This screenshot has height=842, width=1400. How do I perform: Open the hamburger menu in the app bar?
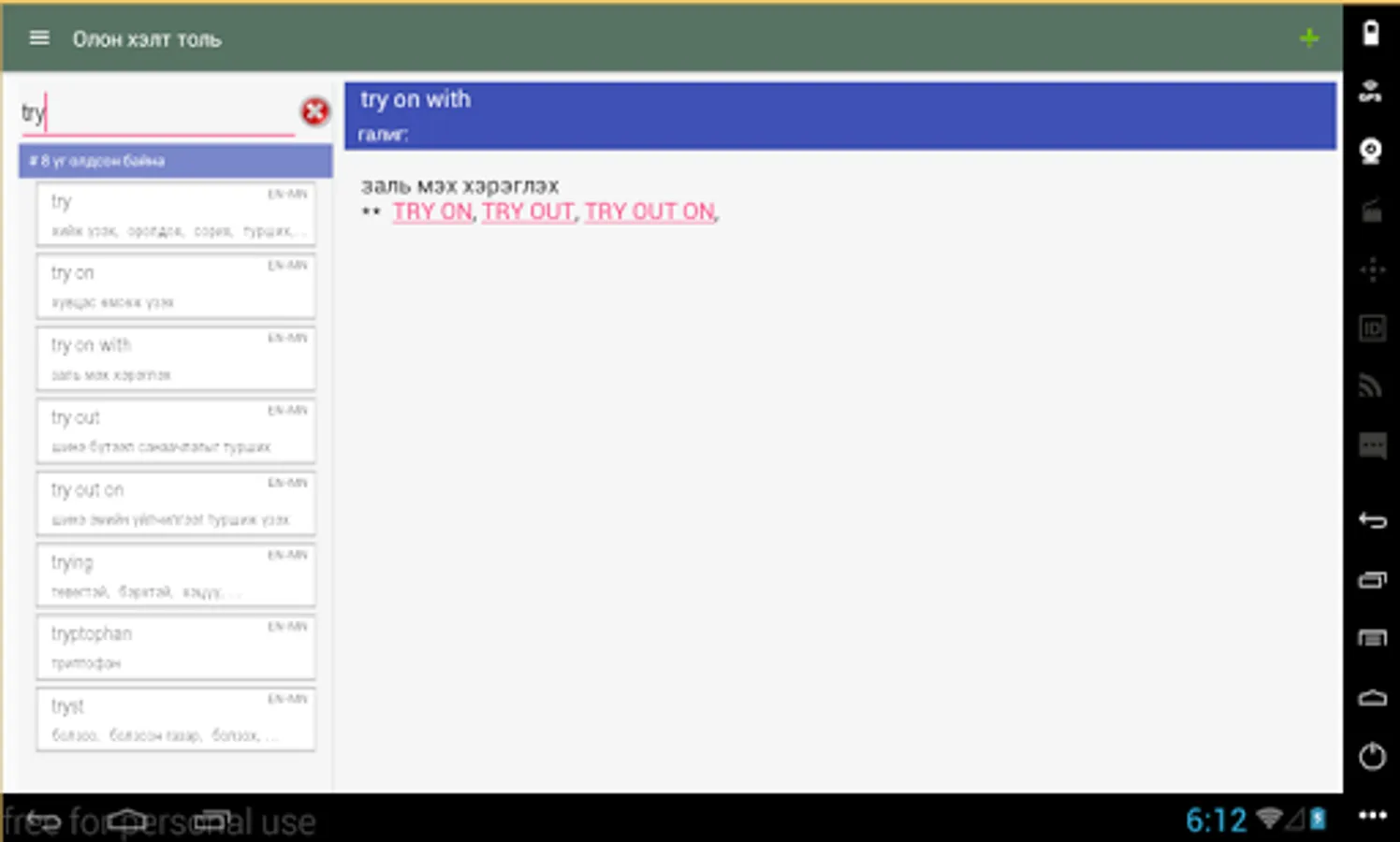tap(39, 38)
